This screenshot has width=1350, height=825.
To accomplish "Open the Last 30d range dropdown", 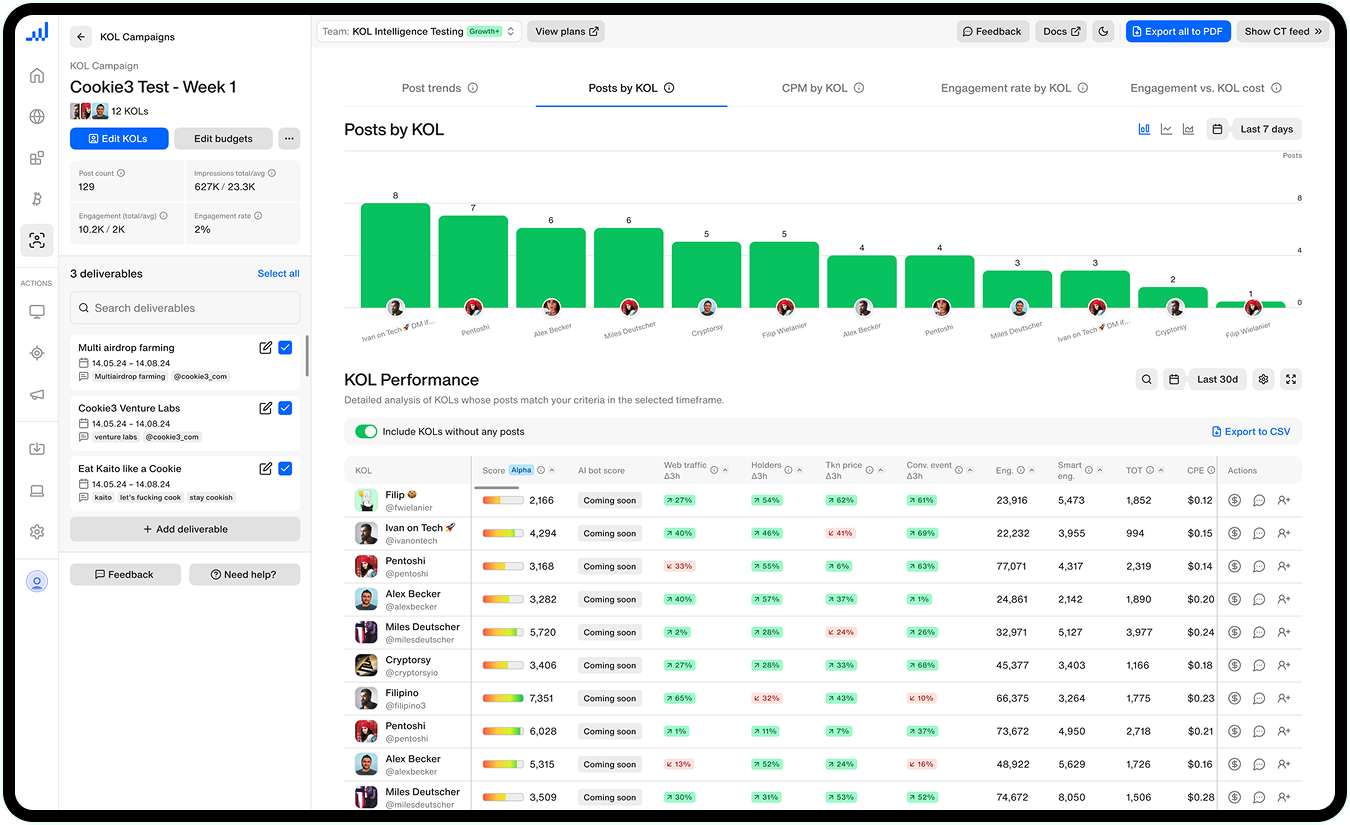I will click(1217, 379).
